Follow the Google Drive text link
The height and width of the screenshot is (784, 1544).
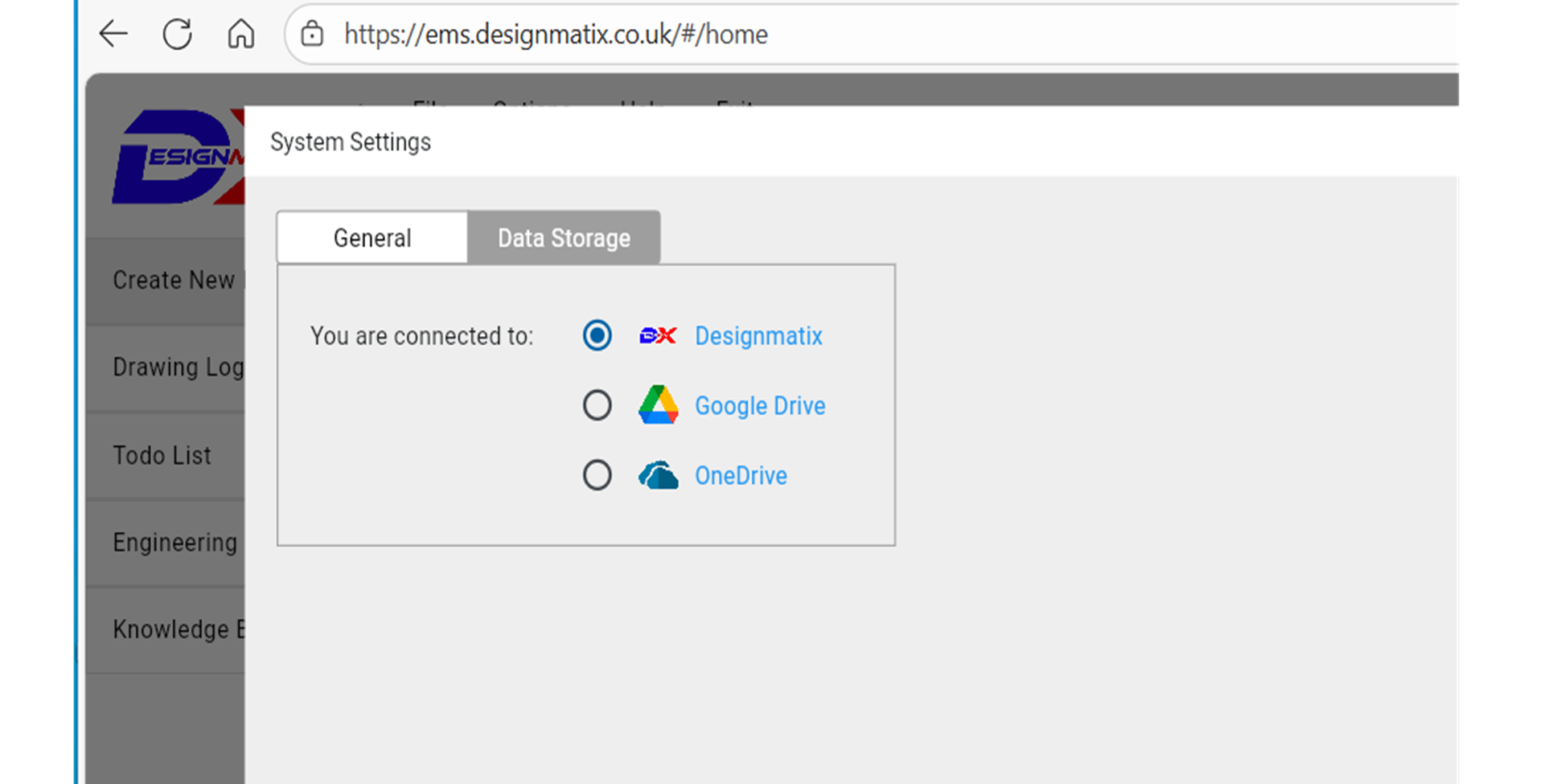click(760, 405)
